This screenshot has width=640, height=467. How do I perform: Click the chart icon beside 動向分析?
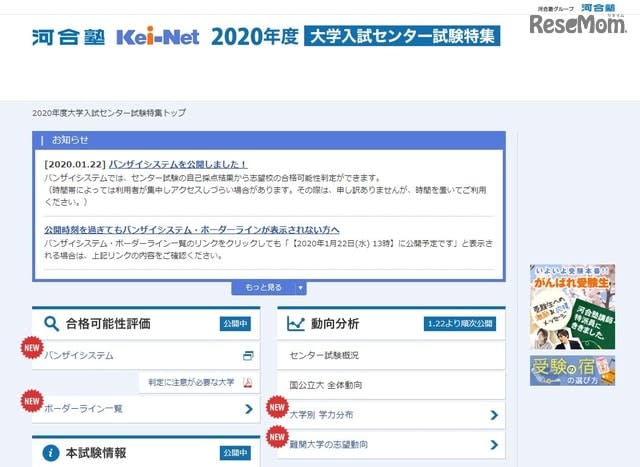click(x=296, y=324)
